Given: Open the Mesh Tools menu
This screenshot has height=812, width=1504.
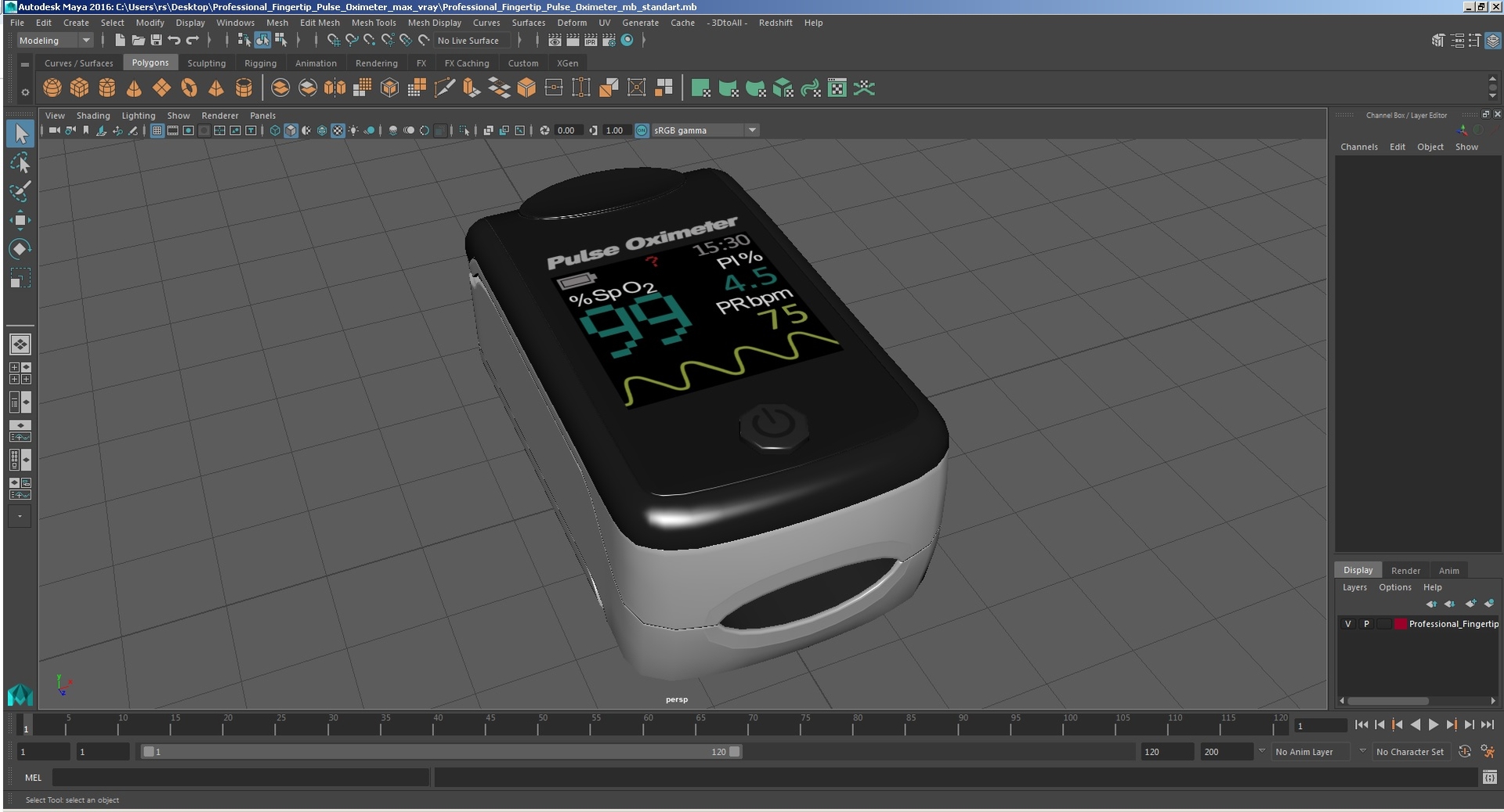Looking at the screenshot, I should 374,23.
